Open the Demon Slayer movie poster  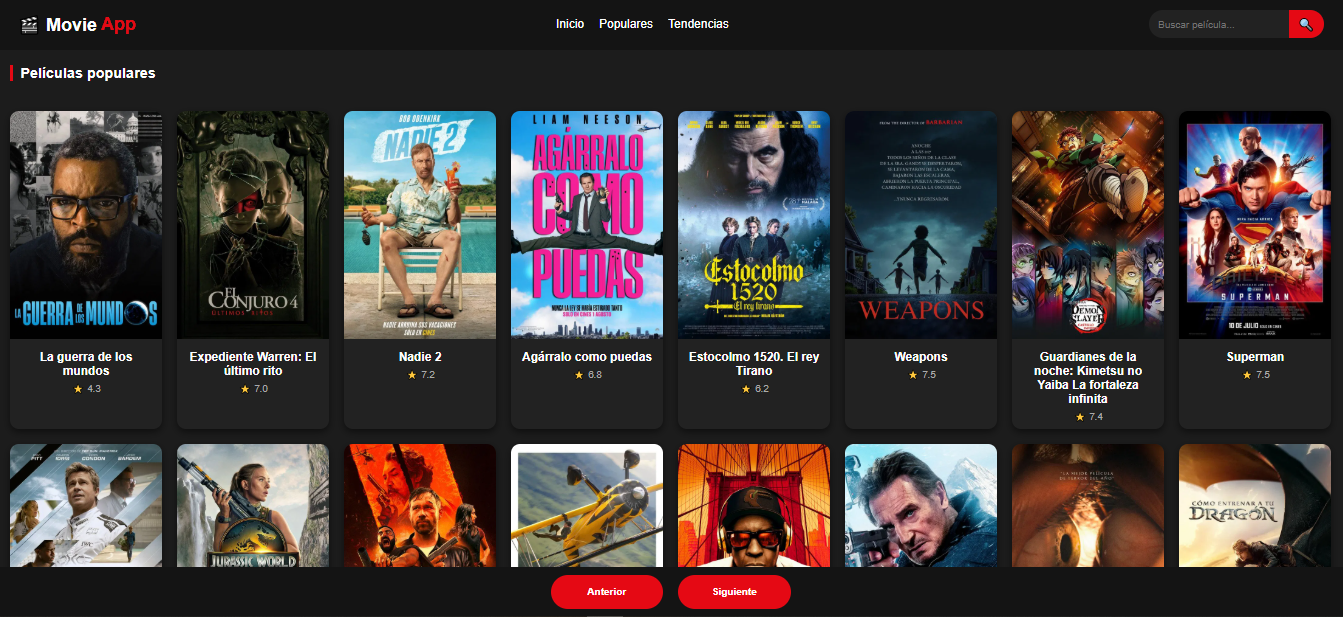pos(1088,225)
